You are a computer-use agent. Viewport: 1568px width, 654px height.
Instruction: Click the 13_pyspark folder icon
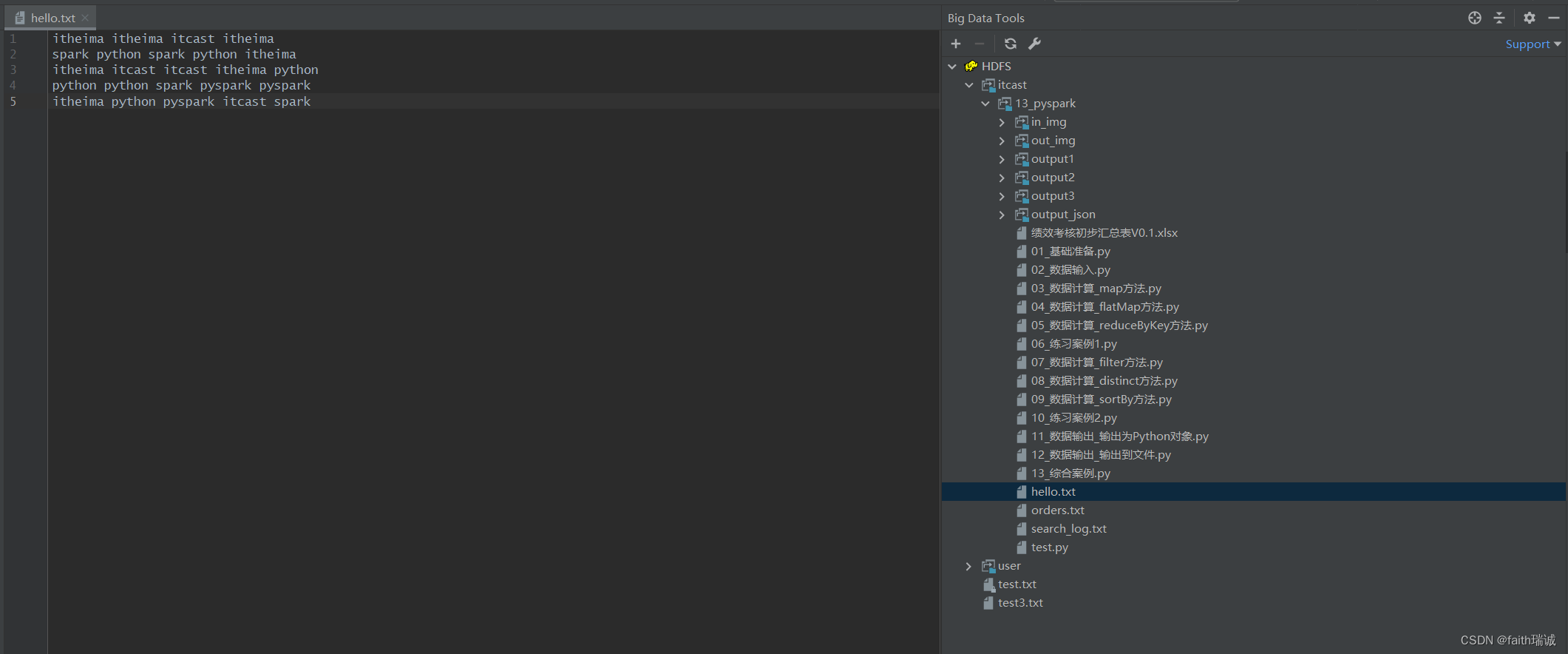point(1005,104)
